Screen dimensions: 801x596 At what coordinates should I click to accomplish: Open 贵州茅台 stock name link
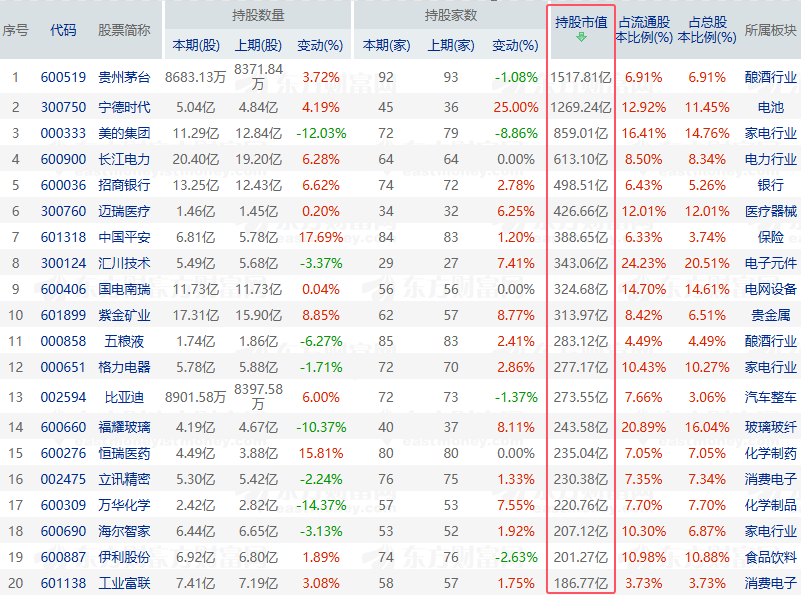[124, 78]
